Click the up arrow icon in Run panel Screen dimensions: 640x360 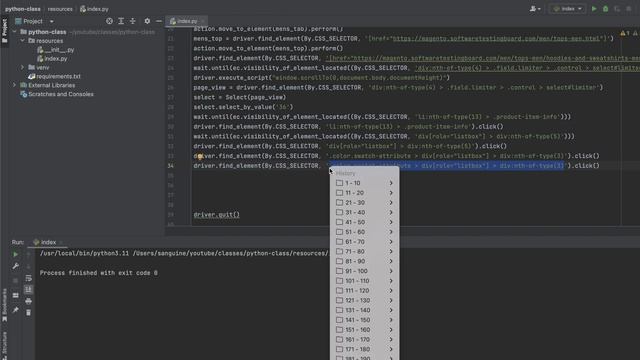point(29,254)
